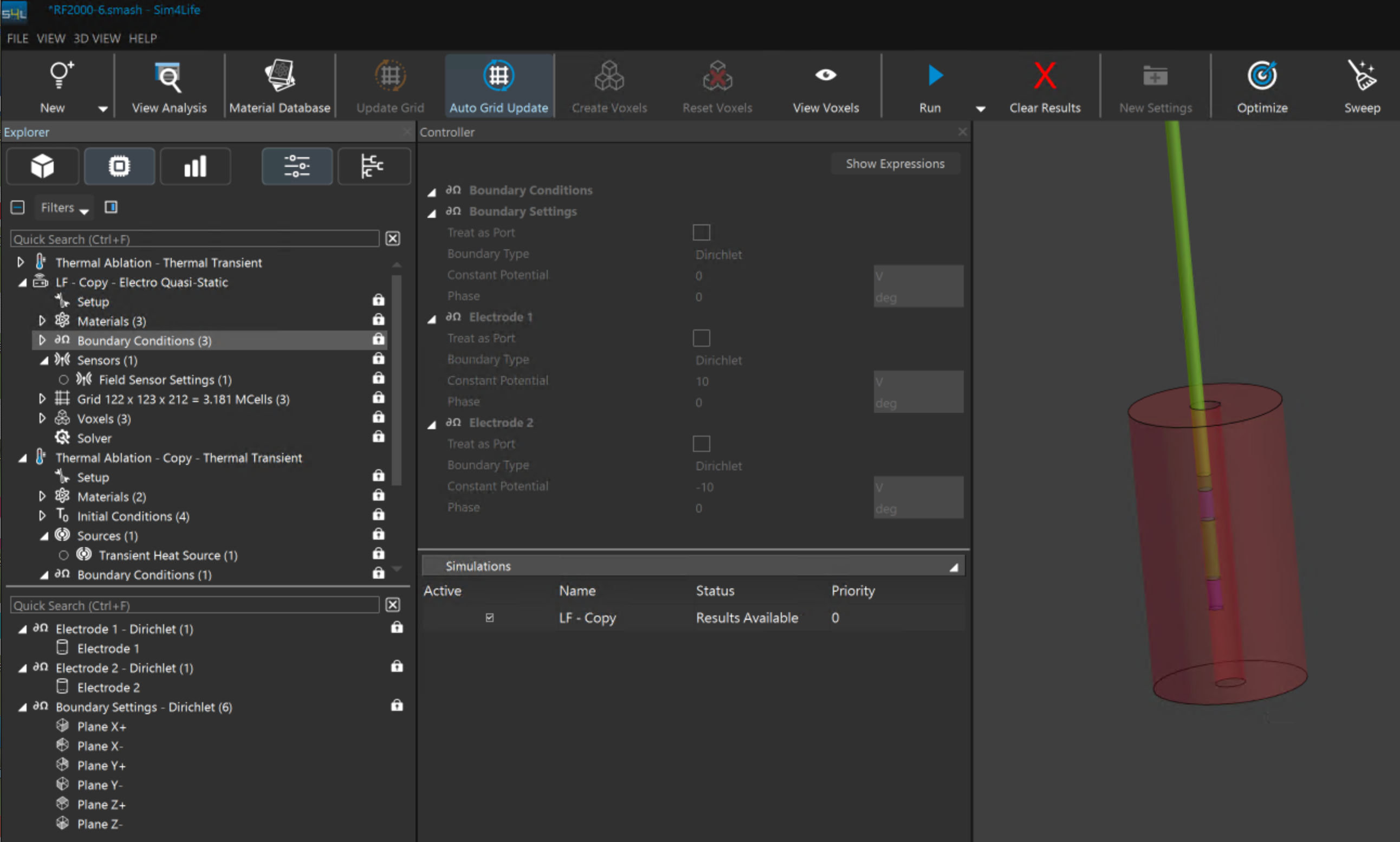Image resolution: width=1400 pixels, height=842 pixels.
Task: Open the Filters dropdown
Action: [64, 208]
